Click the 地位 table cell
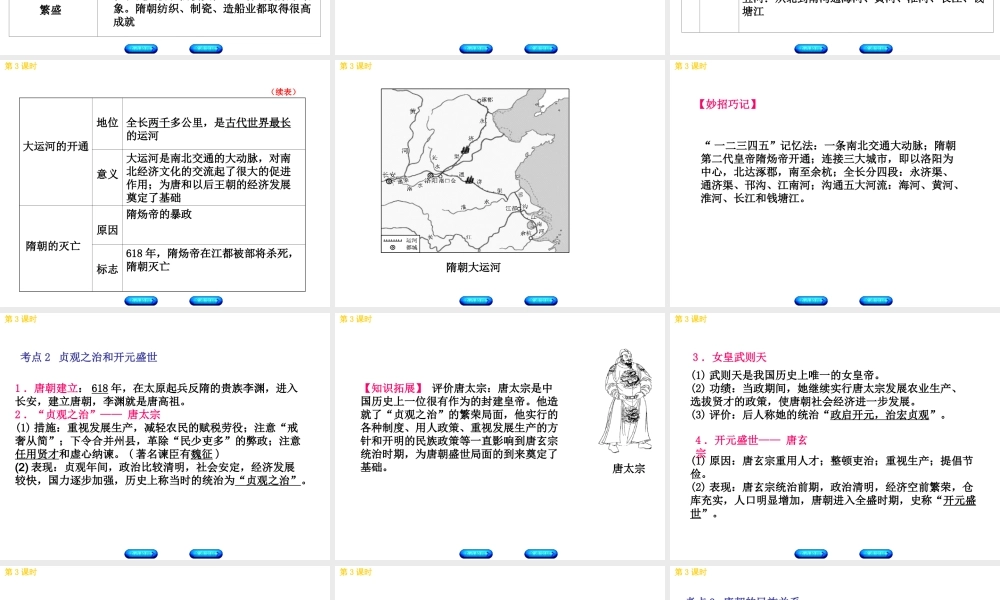The image size is (1000, 600). [x=107, y=122]
